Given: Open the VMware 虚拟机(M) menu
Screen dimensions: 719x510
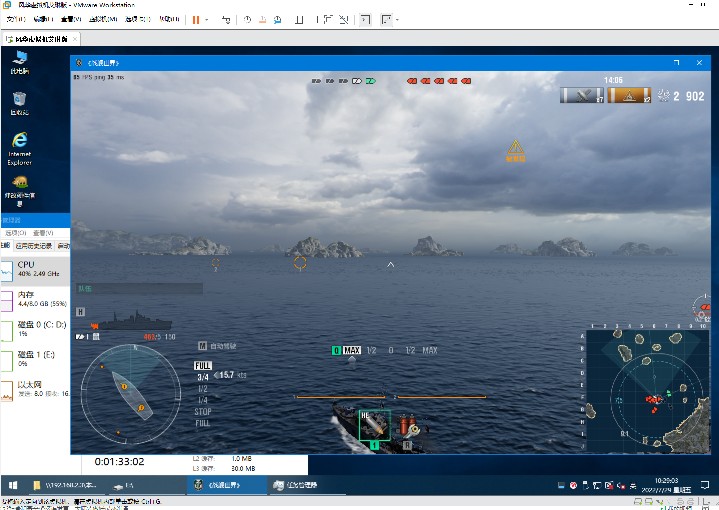Looking at the screenshot, I should 103,19.
